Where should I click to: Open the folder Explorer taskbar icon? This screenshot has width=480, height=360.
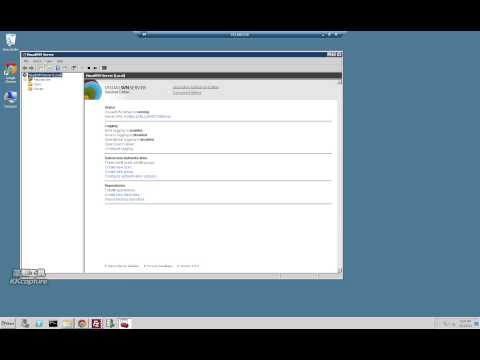coord(68,323)
